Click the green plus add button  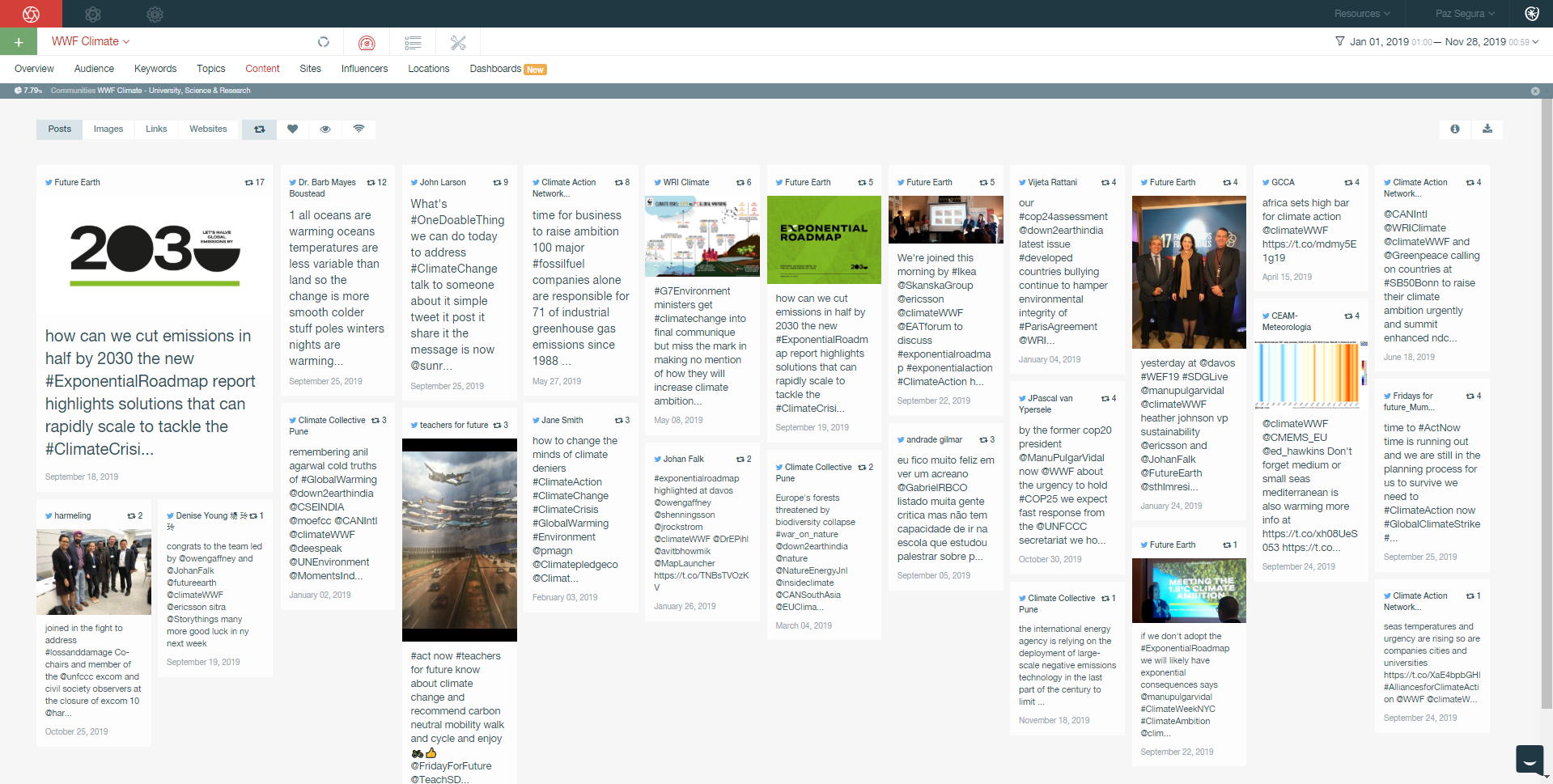19,42
